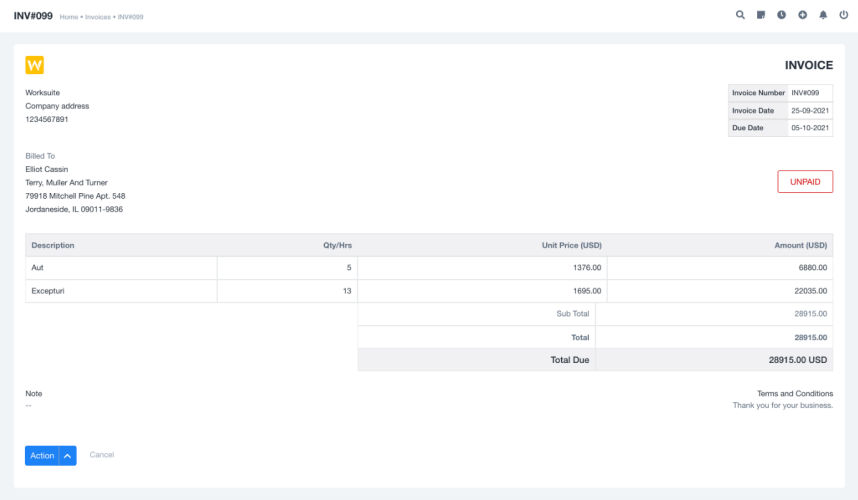
Task: Open the Invoices breadcrumb link
Action: pyautogui.click(x=98, y=17)
